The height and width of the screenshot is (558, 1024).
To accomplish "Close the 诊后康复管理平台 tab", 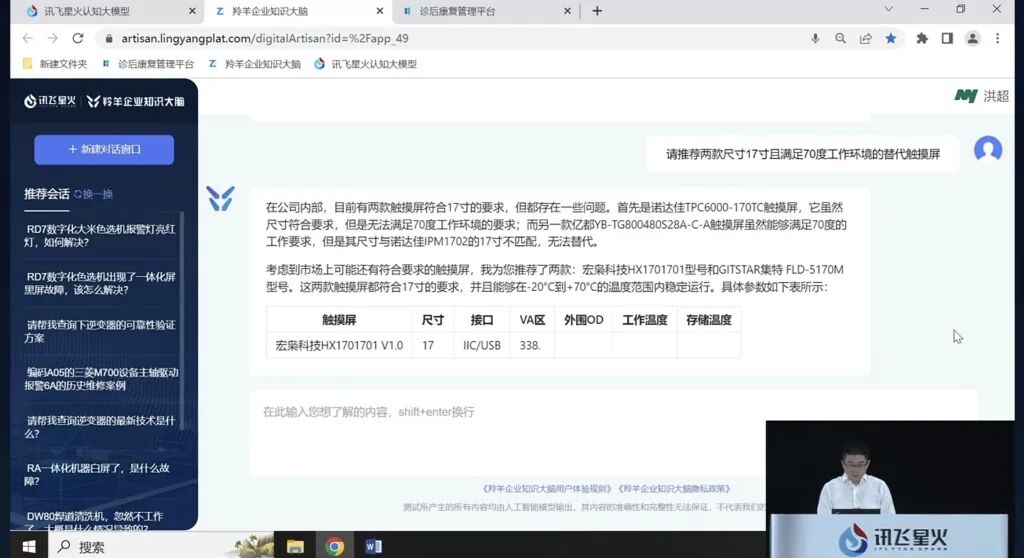I will click(567, 11).
